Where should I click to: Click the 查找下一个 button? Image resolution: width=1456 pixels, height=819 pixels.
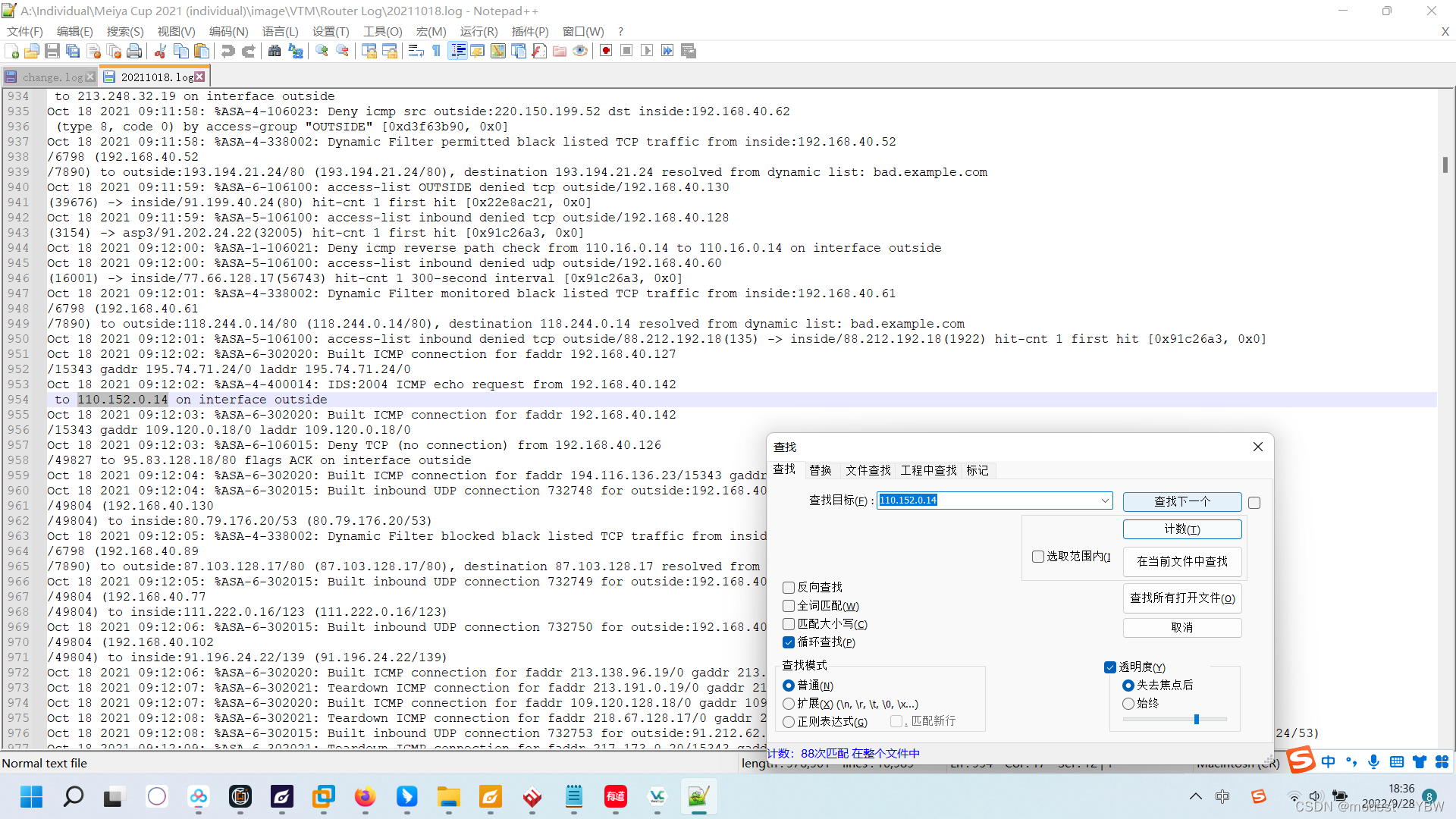pos(1181,501)
